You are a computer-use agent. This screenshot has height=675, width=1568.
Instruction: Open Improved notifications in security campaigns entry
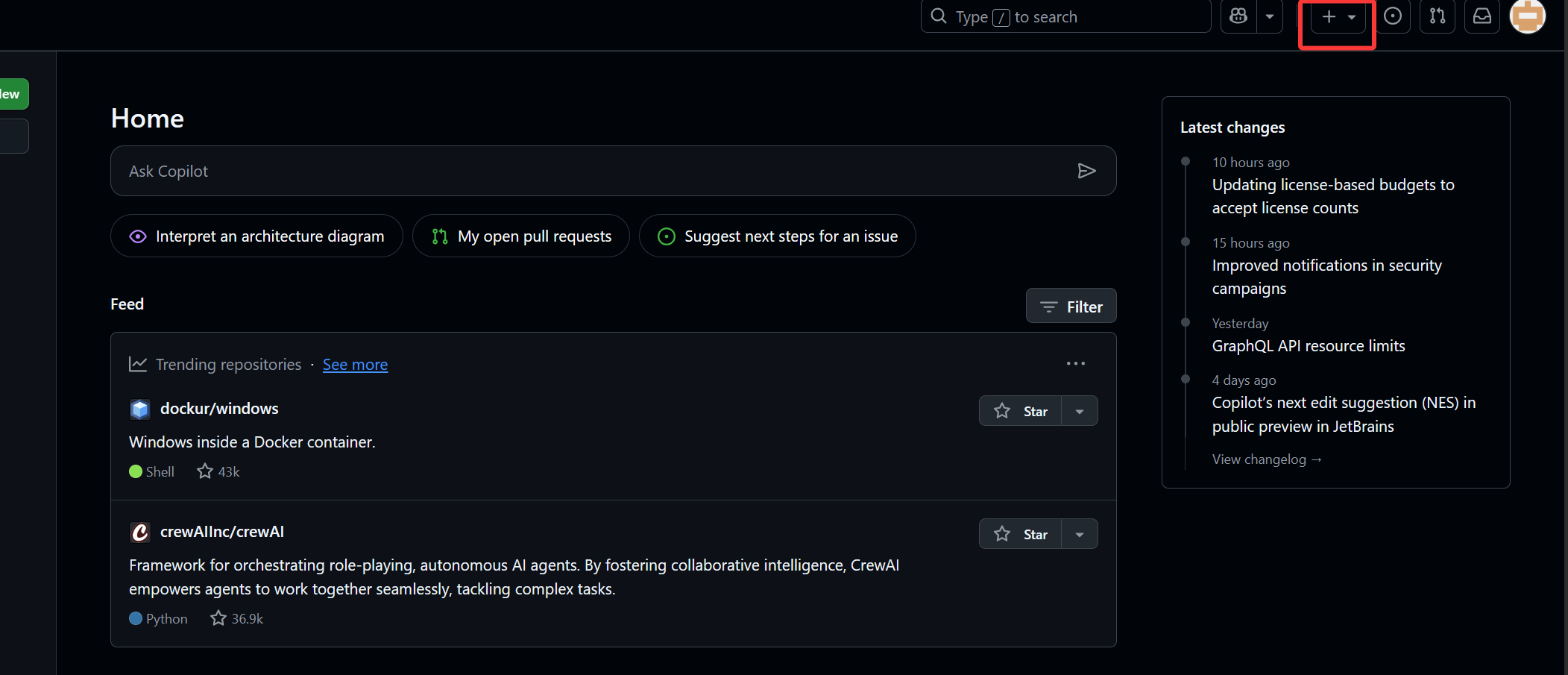tap(1327, 277)
